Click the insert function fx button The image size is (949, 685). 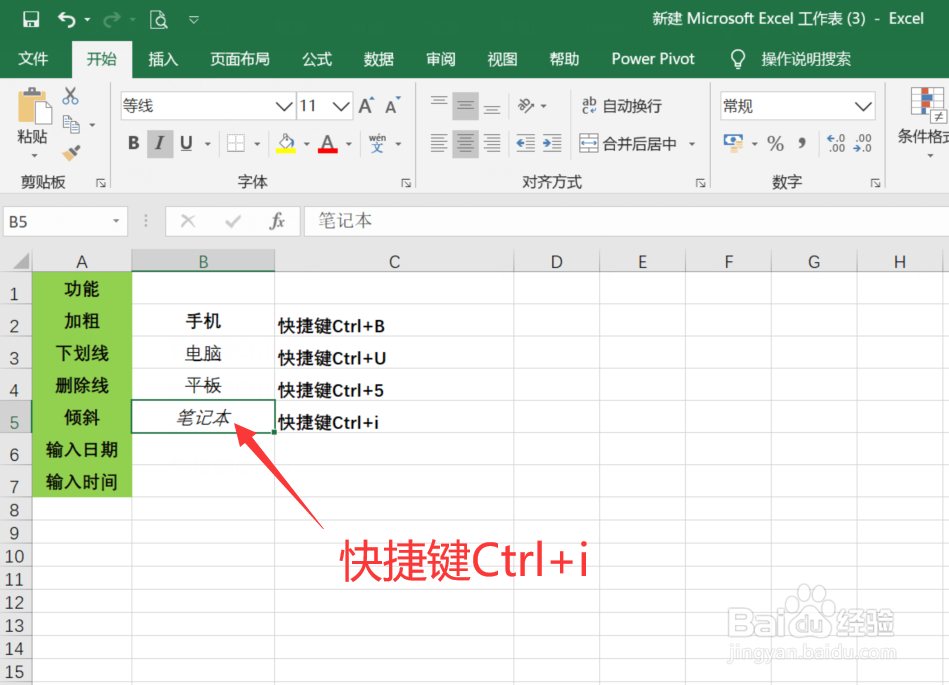(277, 221)
